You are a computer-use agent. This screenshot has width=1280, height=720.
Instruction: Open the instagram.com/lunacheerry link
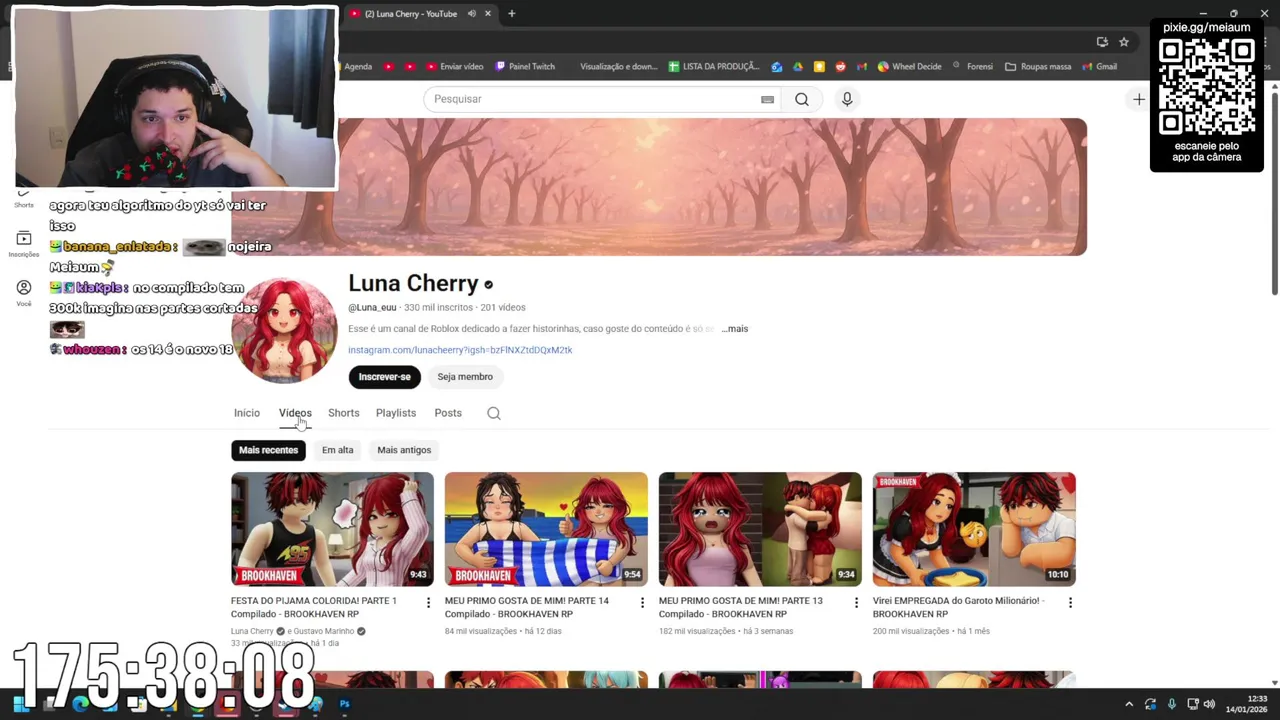pyautogui.click(x=460, y=350)
